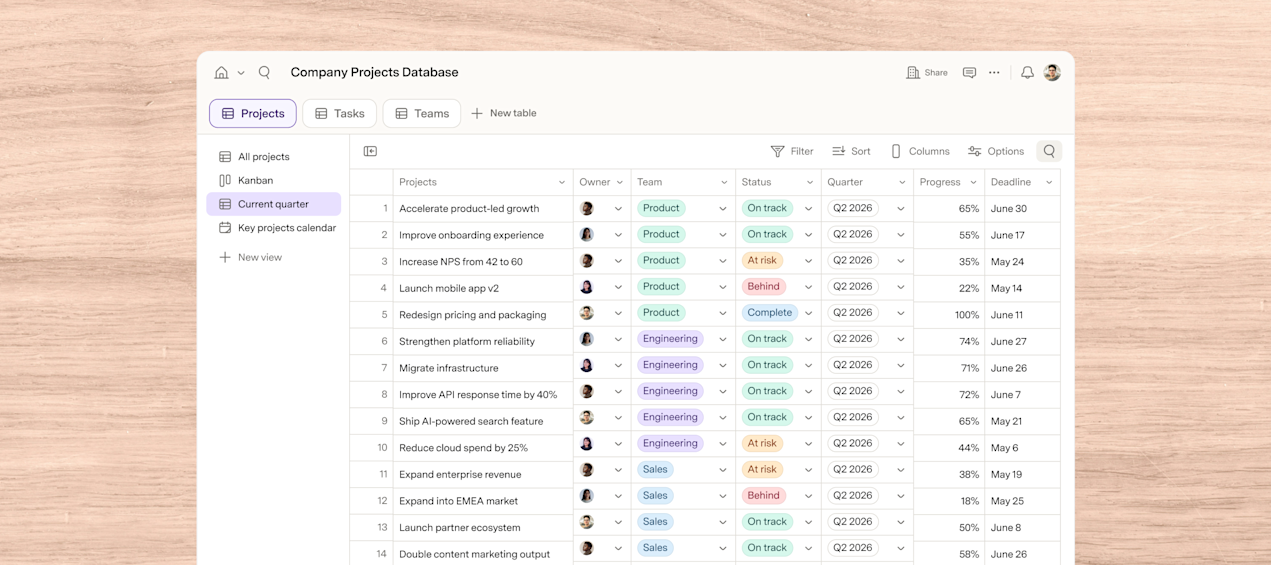Click Complete status on Redesign pricing row
Screen dimensions: 1271x565
coord(769,313)
